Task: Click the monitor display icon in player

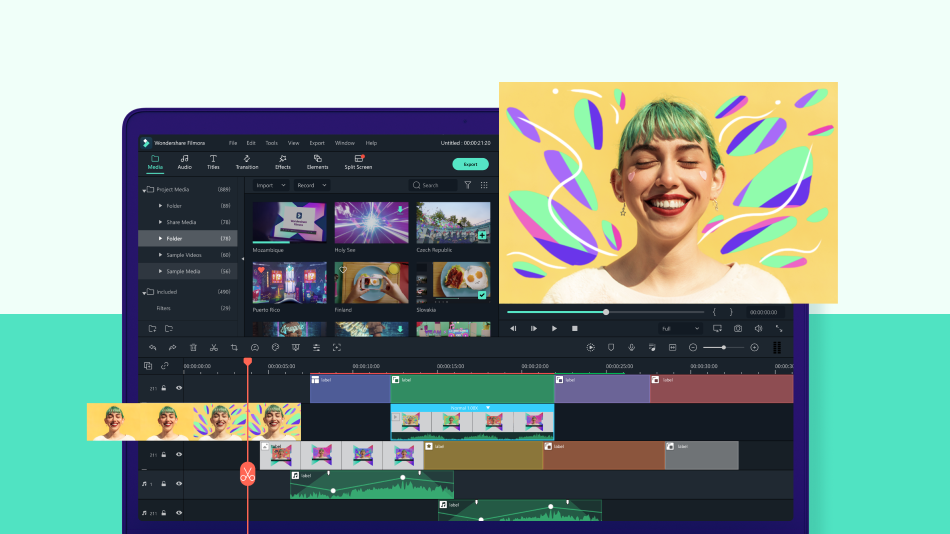Action: (x=717, y=329)
